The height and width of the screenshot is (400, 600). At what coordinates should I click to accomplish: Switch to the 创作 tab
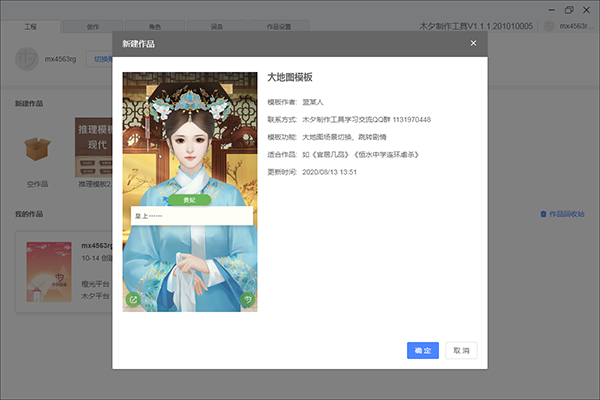click(x=93, y=26)
